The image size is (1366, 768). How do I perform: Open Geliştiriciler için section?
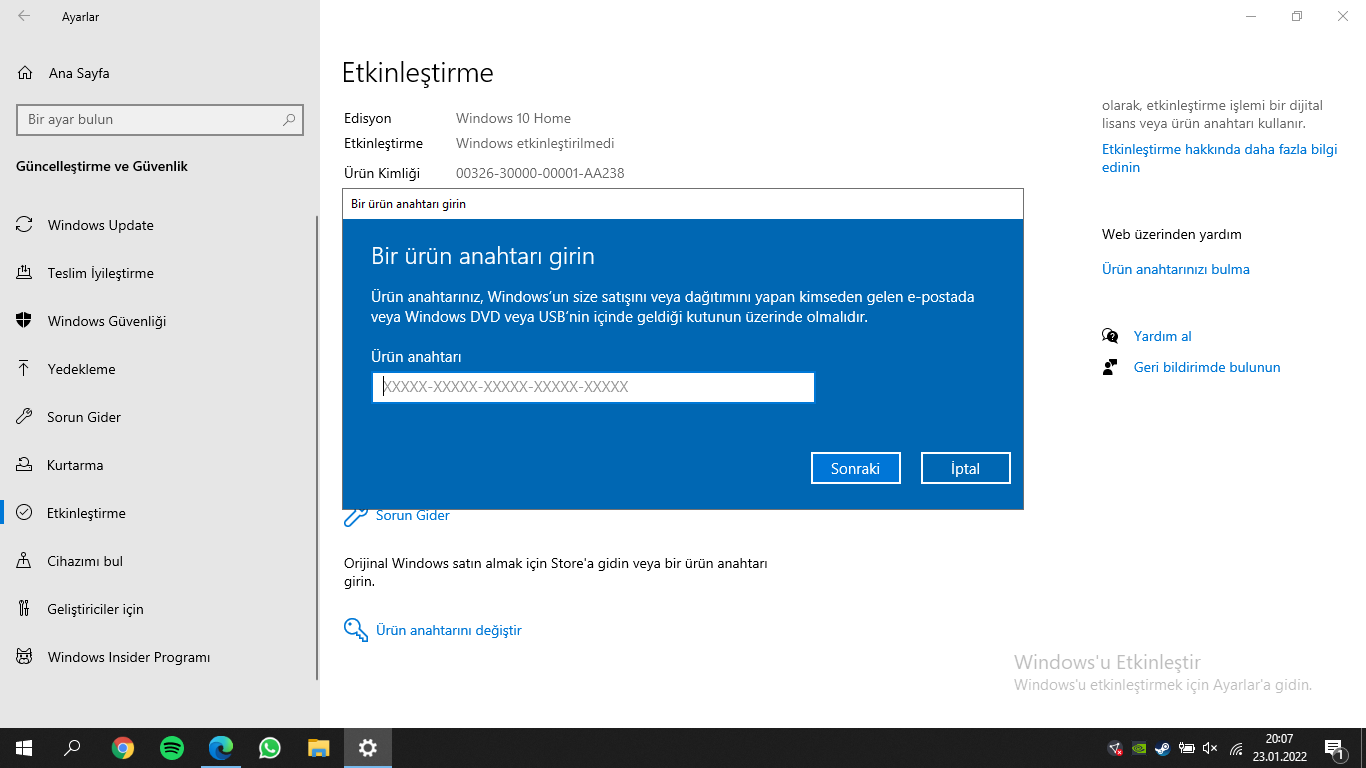click(96, 609)
